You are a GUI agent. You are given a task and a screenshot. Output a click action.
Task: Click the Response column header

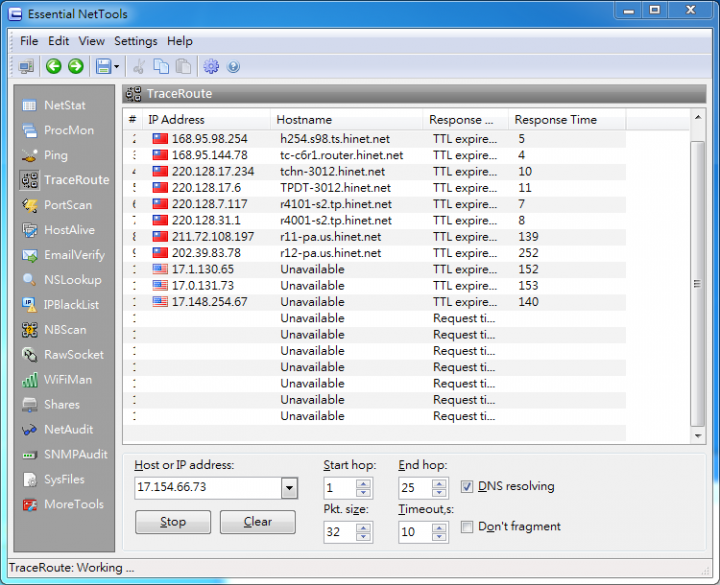pos(465,120)
